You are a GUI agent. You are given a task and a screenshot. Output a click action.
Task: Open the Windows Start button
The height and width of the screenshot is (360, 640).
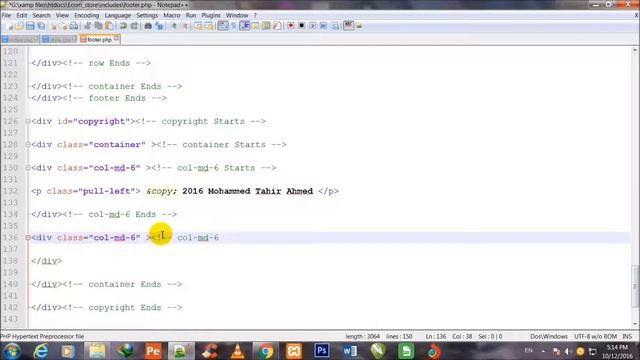tap(12, 351)
